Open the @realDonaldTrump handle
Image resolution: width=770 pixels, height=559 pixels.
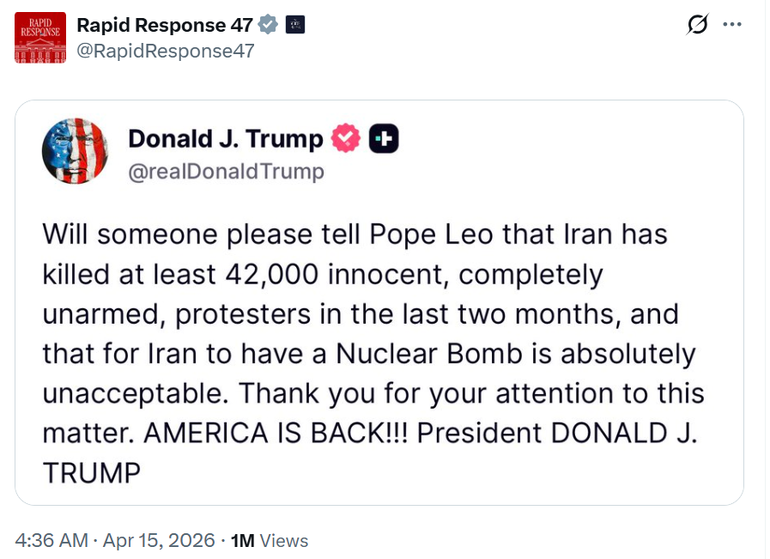pyautogui.click(x=226, y=171)
